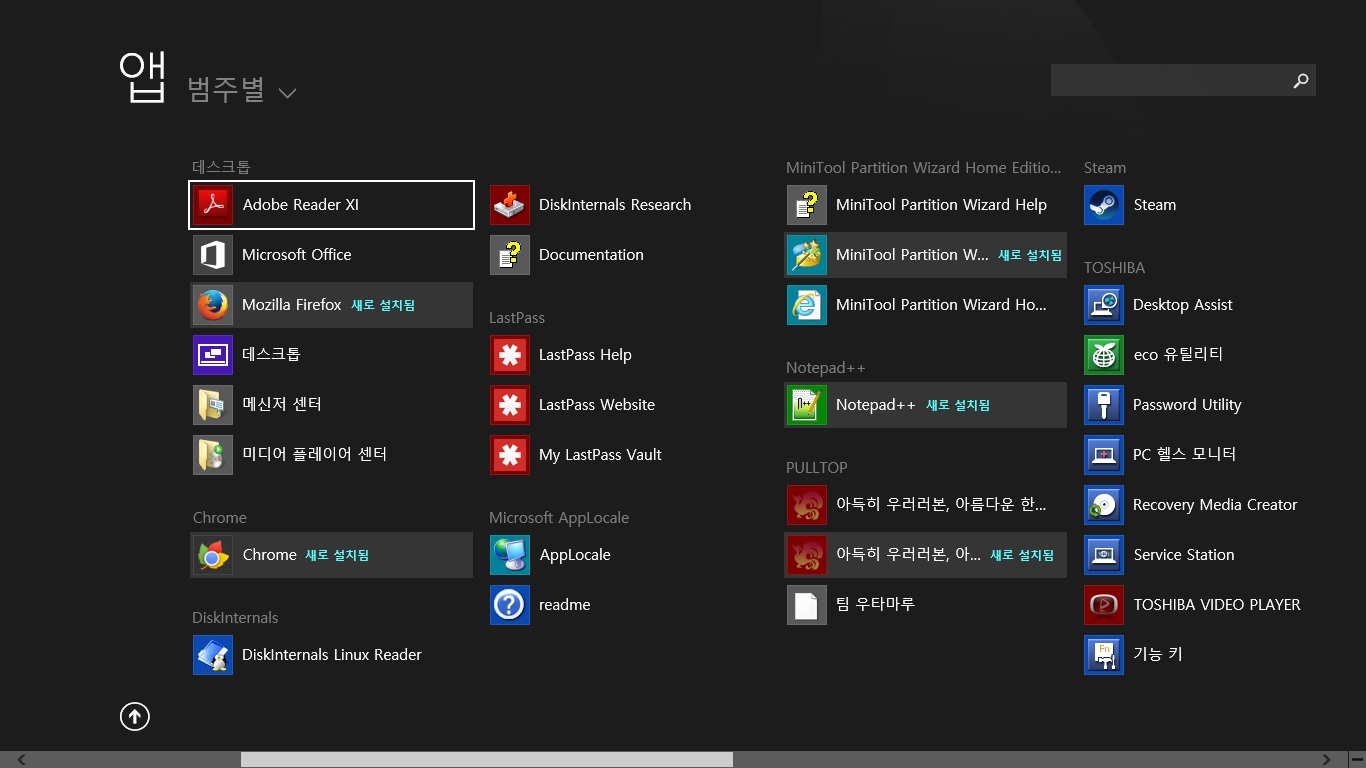Open the My LastPass Vault icon

pyautogui.click(x=510, y=455)
